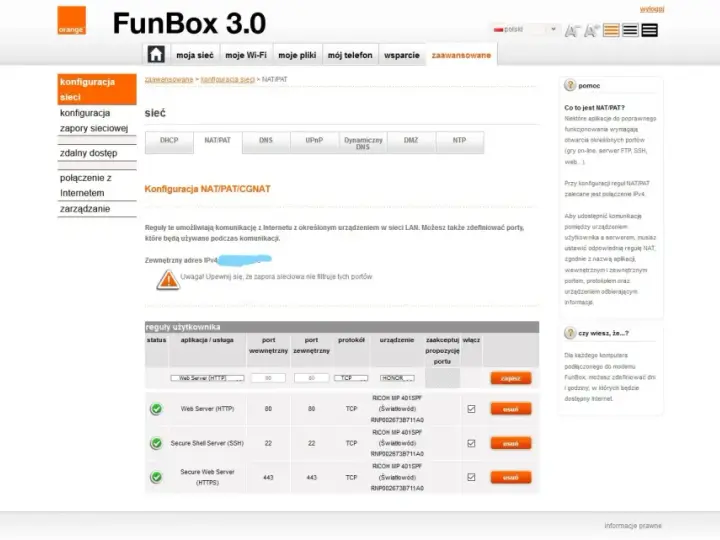Delete the Secure Web Server (HTTPS) rule with usuń

tap(511, 477)
